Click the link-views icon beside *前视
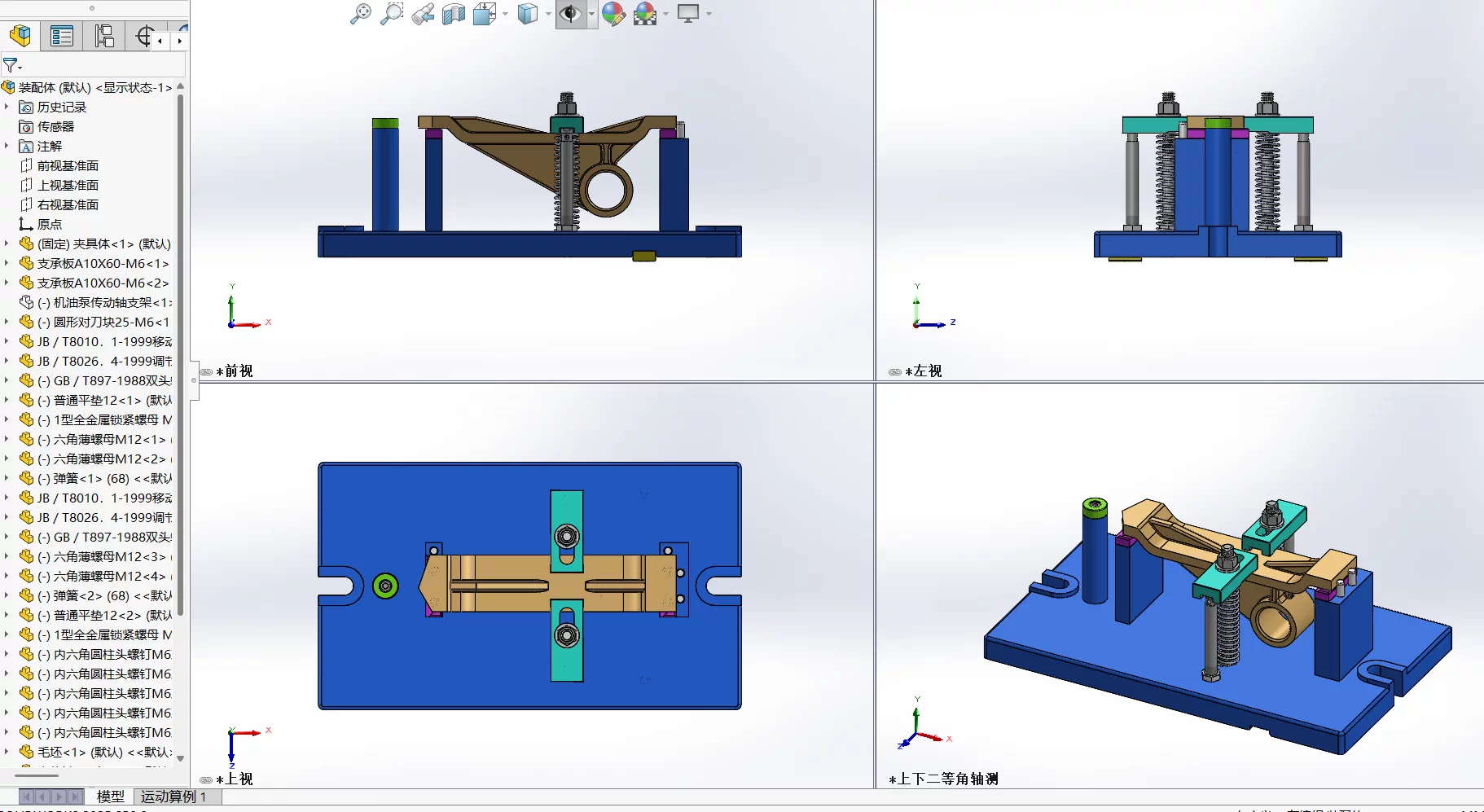This screenshot has width=1484, height=812. (206, 371)
